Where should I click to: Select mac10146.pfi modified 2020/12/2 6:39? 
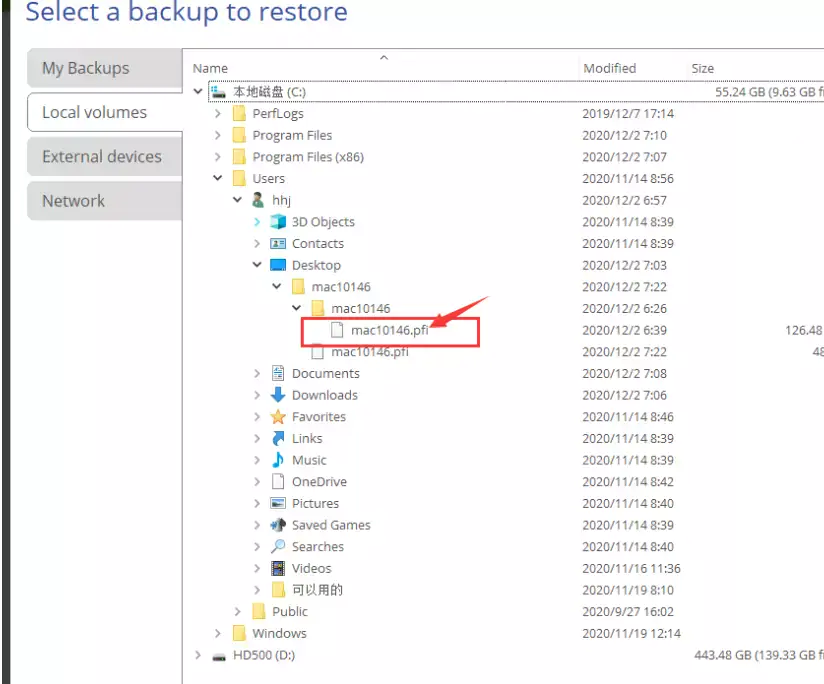click(x=389, y=330)
